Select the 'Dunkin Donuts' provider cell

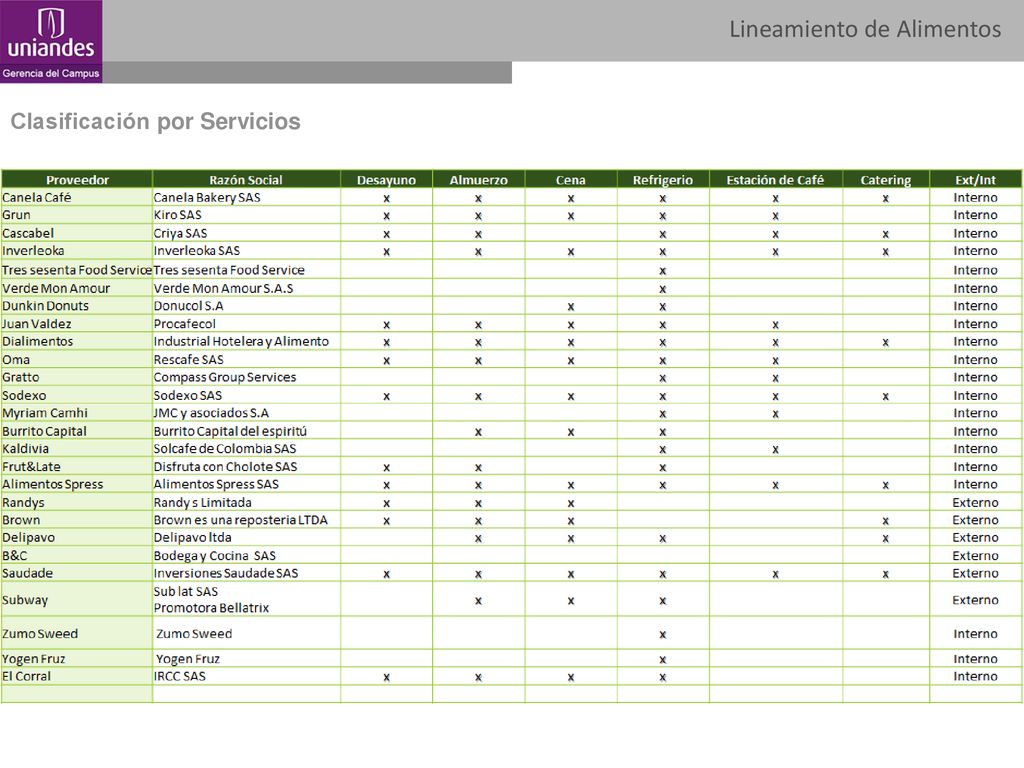tap(77, 306)
